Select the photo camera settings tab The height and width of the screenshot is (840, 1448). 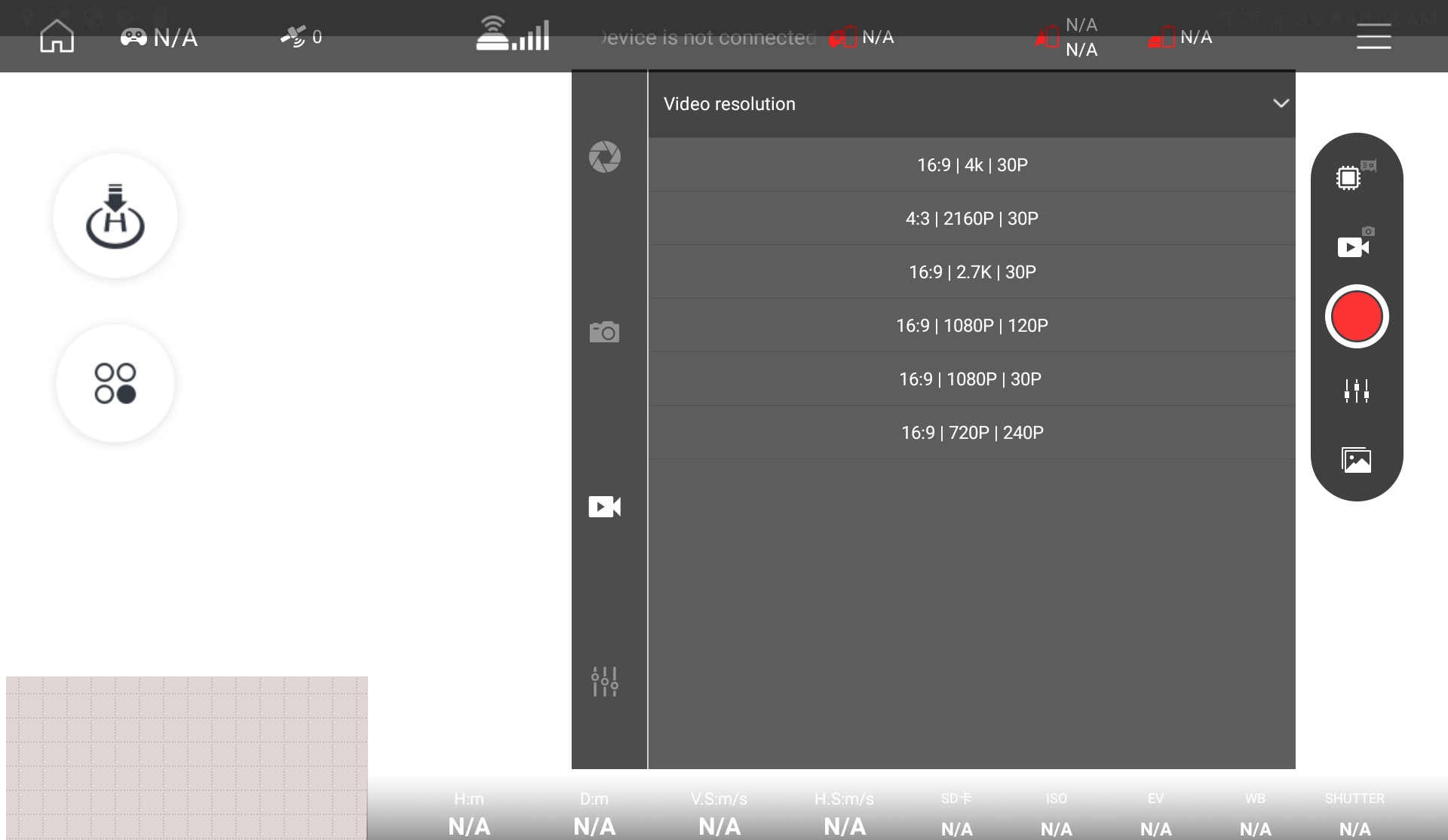tap(605, 332)
